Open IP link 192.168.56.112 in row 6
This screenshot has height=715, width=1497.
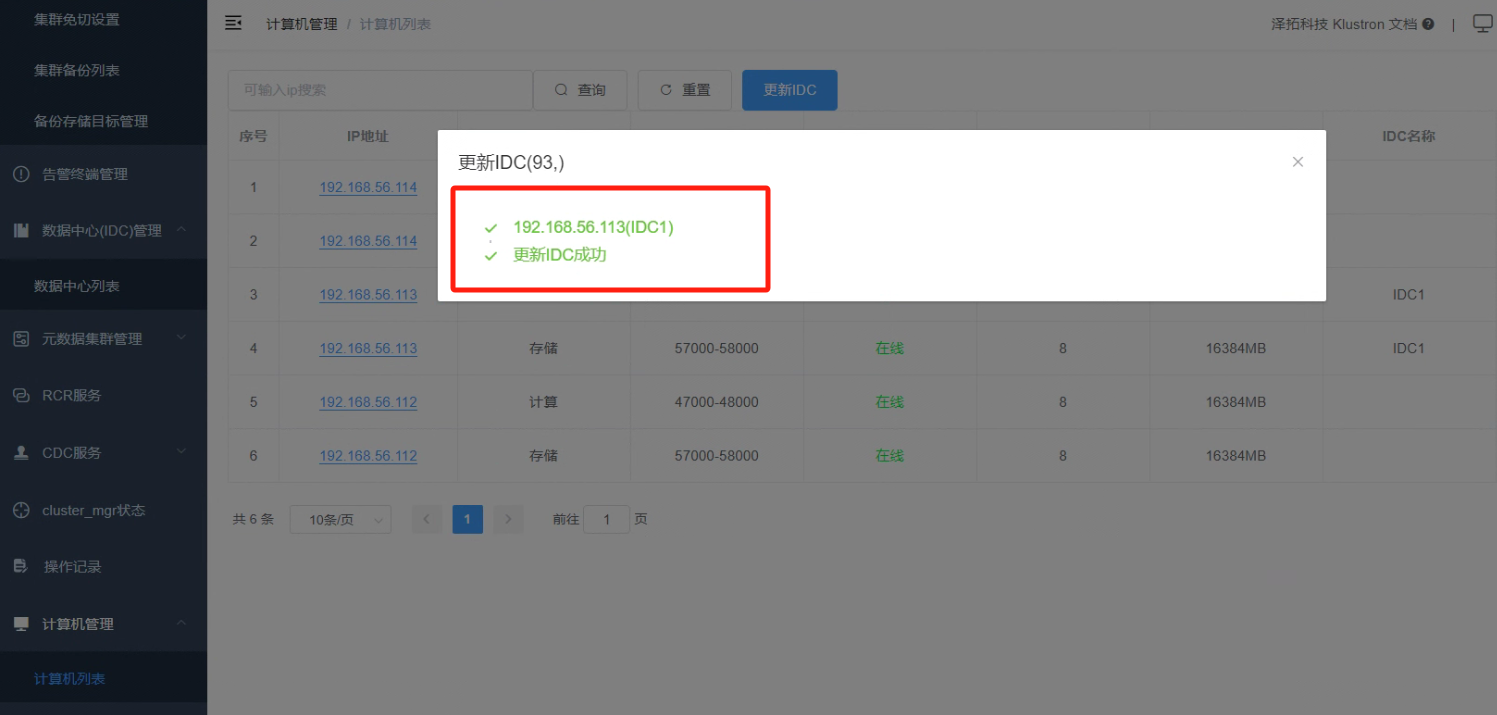pyautogui.click(x=368, y=455)
